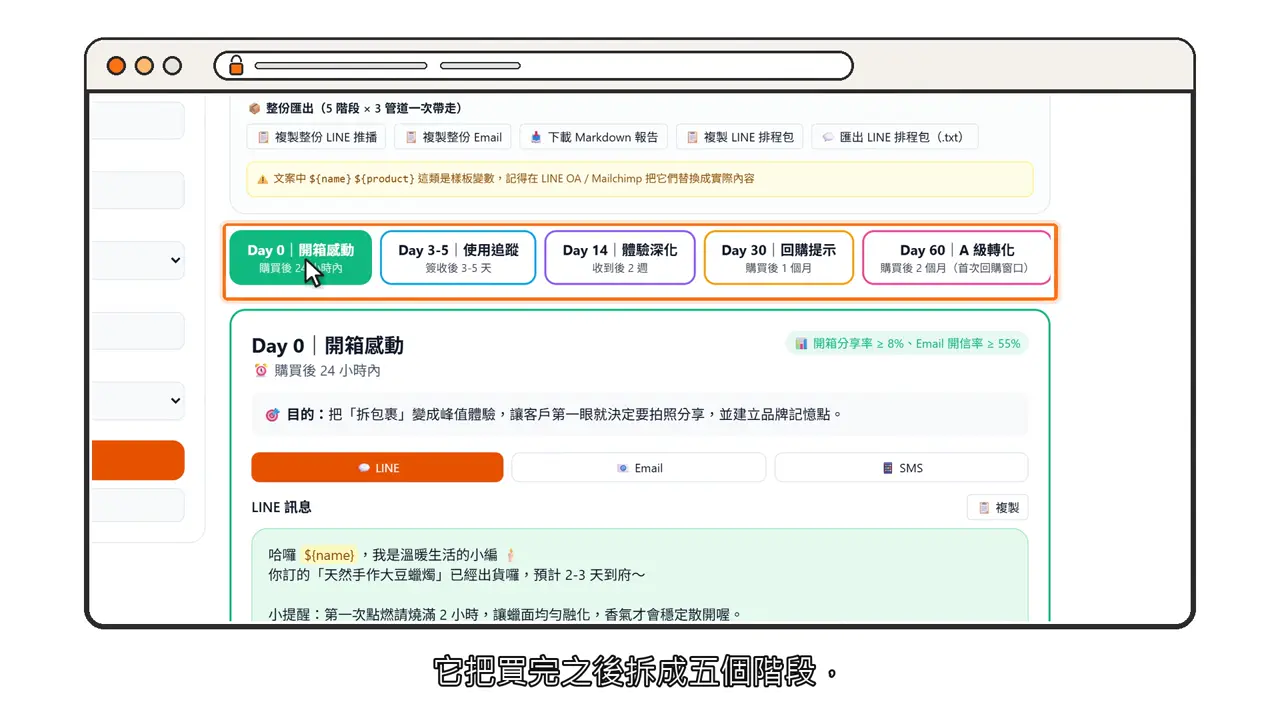Click the clipboard icon on 複製整份 Email

410,137
